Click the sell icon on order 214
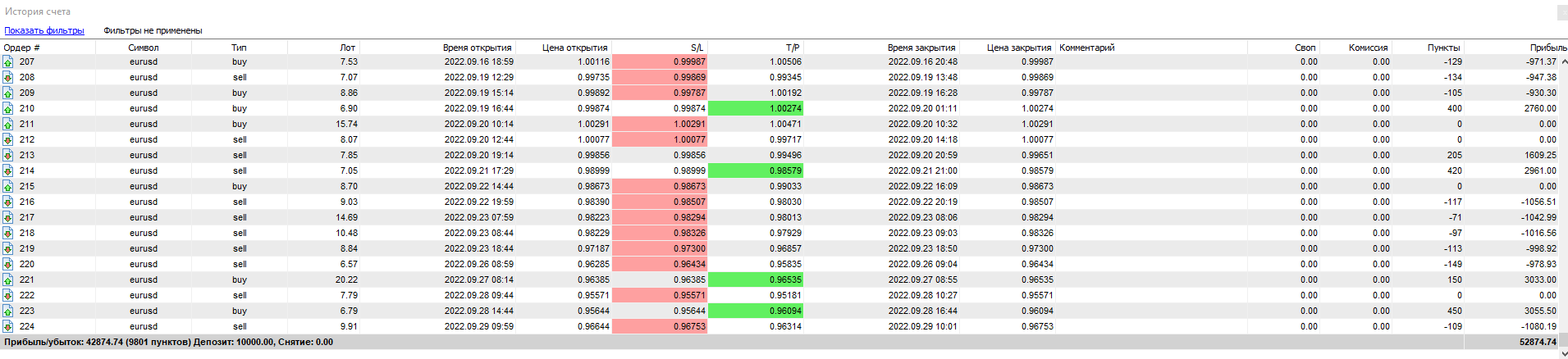Image resolution: width=1568 pixels, height=359 pixels. click(x=7, y=170)
